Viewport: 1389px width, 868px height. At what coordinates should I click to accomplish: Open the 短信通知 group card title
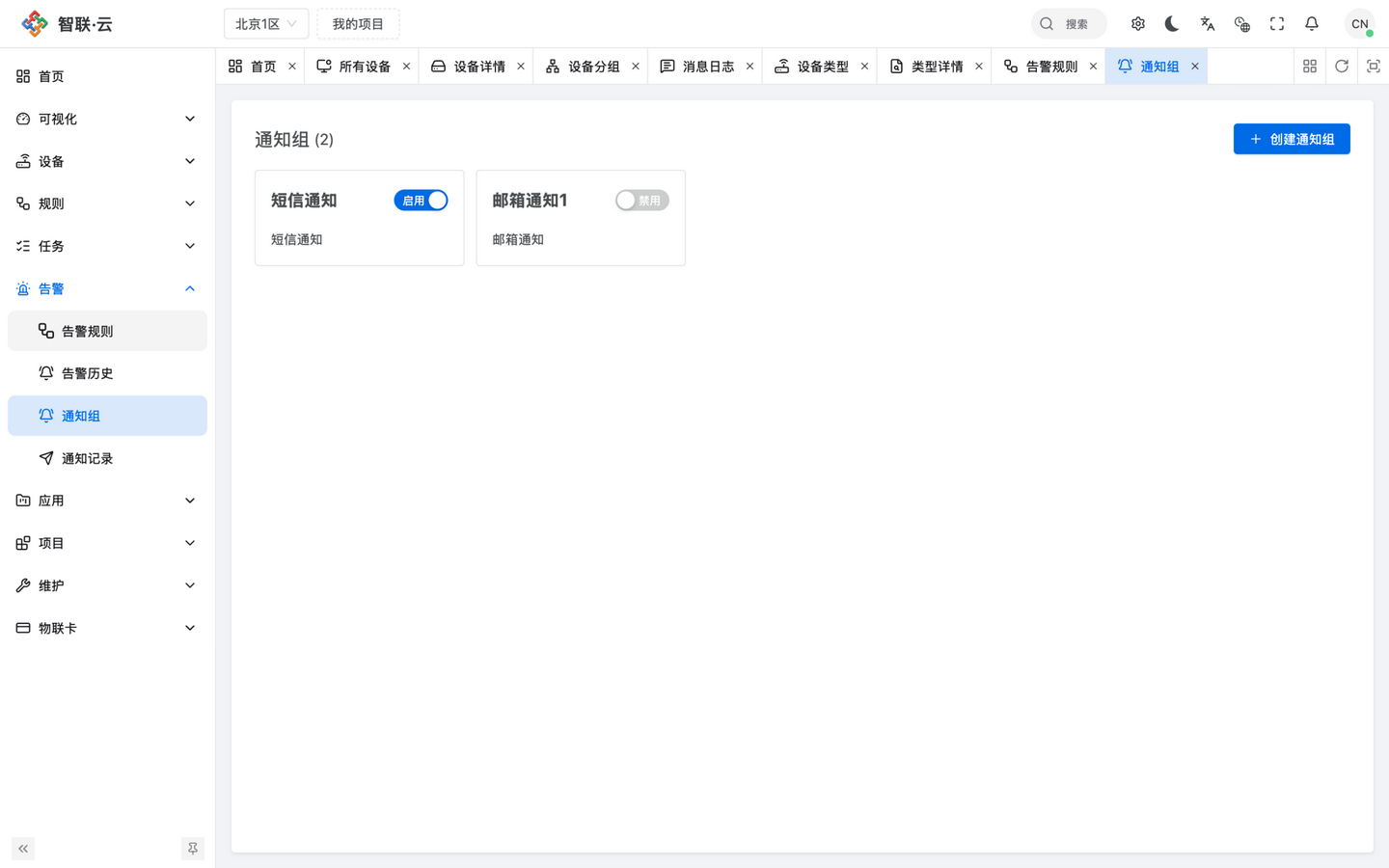[x=304, y=201]
